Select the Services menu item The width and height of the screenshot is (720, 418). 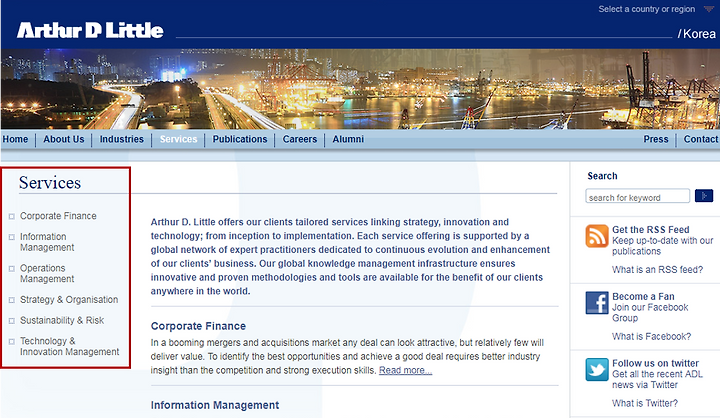(x=178, y=139)
